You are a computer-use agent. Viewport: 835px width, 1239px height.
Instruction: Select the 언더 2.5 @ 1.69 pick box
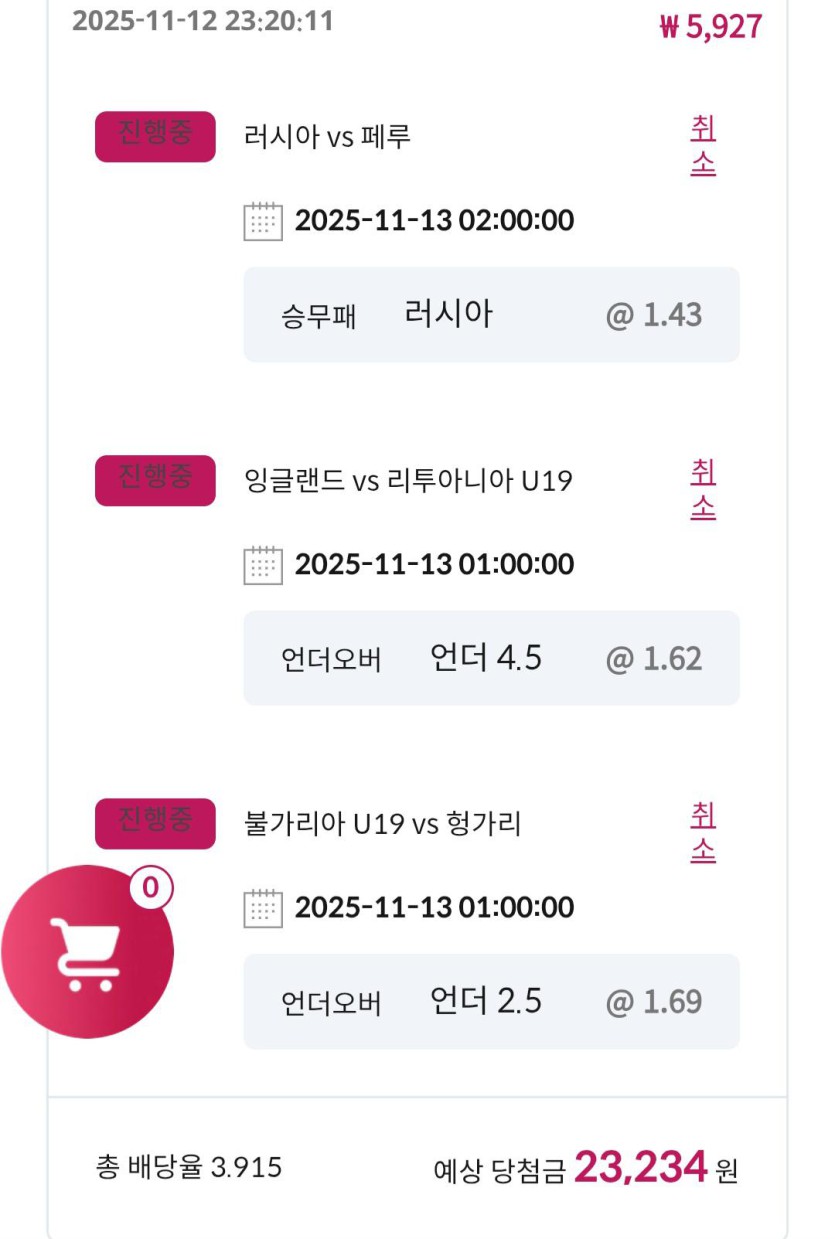point(491,1001)
